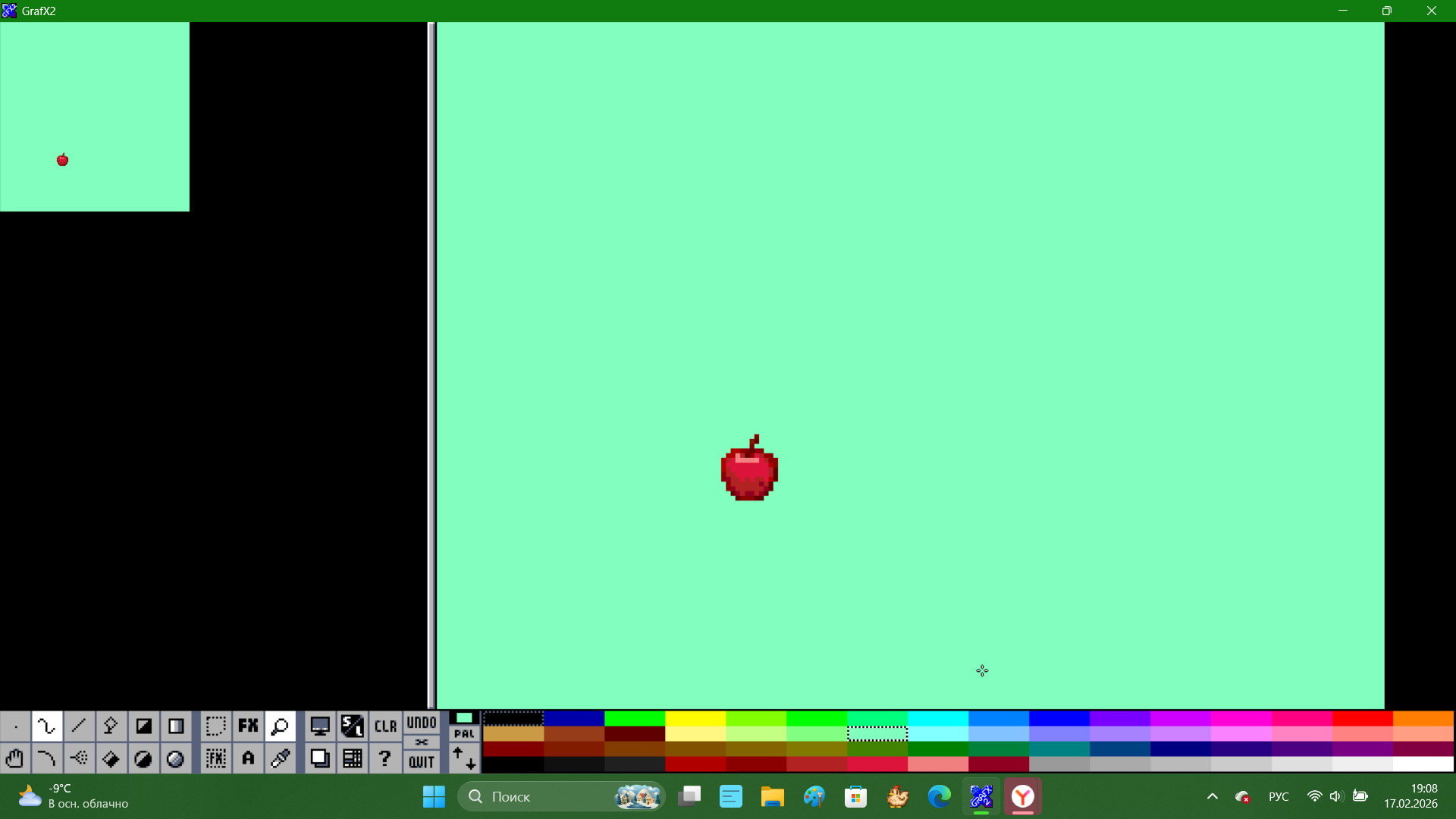Click the UNDO button
Image resolution: width=1456 pixels, height=819 pixels.
(x=422, y=723)
